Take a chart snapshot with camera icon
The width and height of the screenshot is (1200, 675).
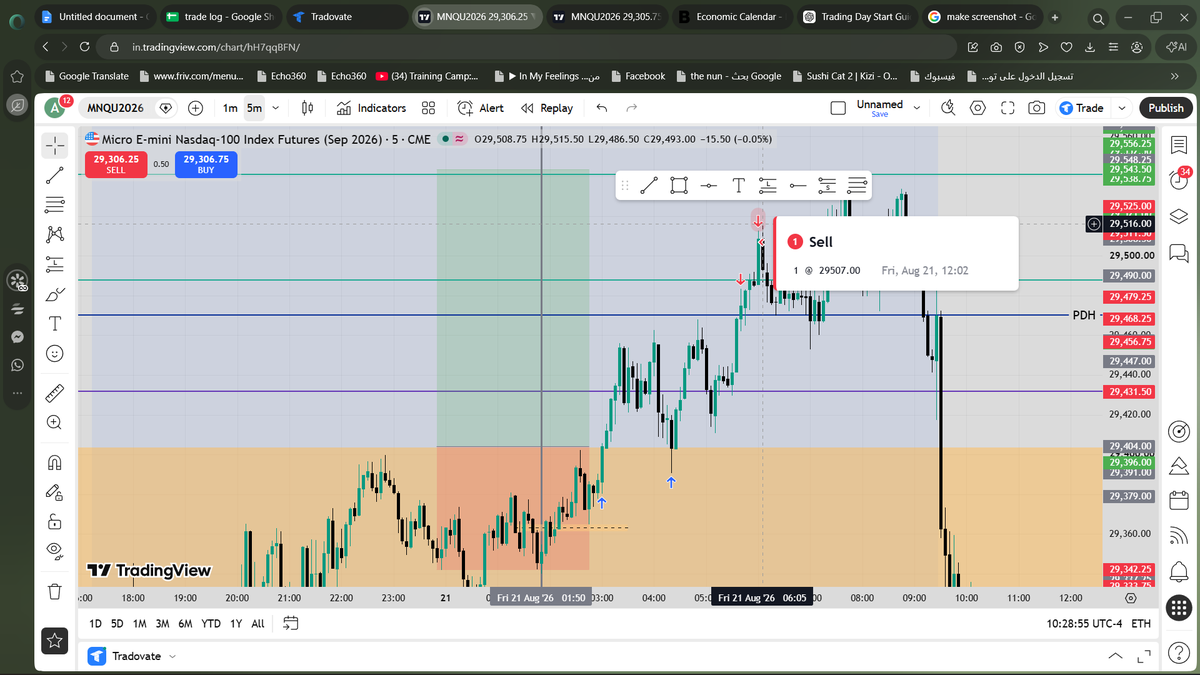coord(1037,108)
